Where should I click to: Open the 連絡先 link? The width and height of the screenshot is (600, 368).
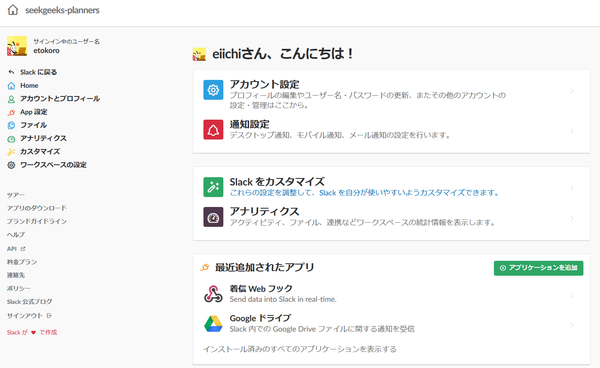tap(16, 275)
